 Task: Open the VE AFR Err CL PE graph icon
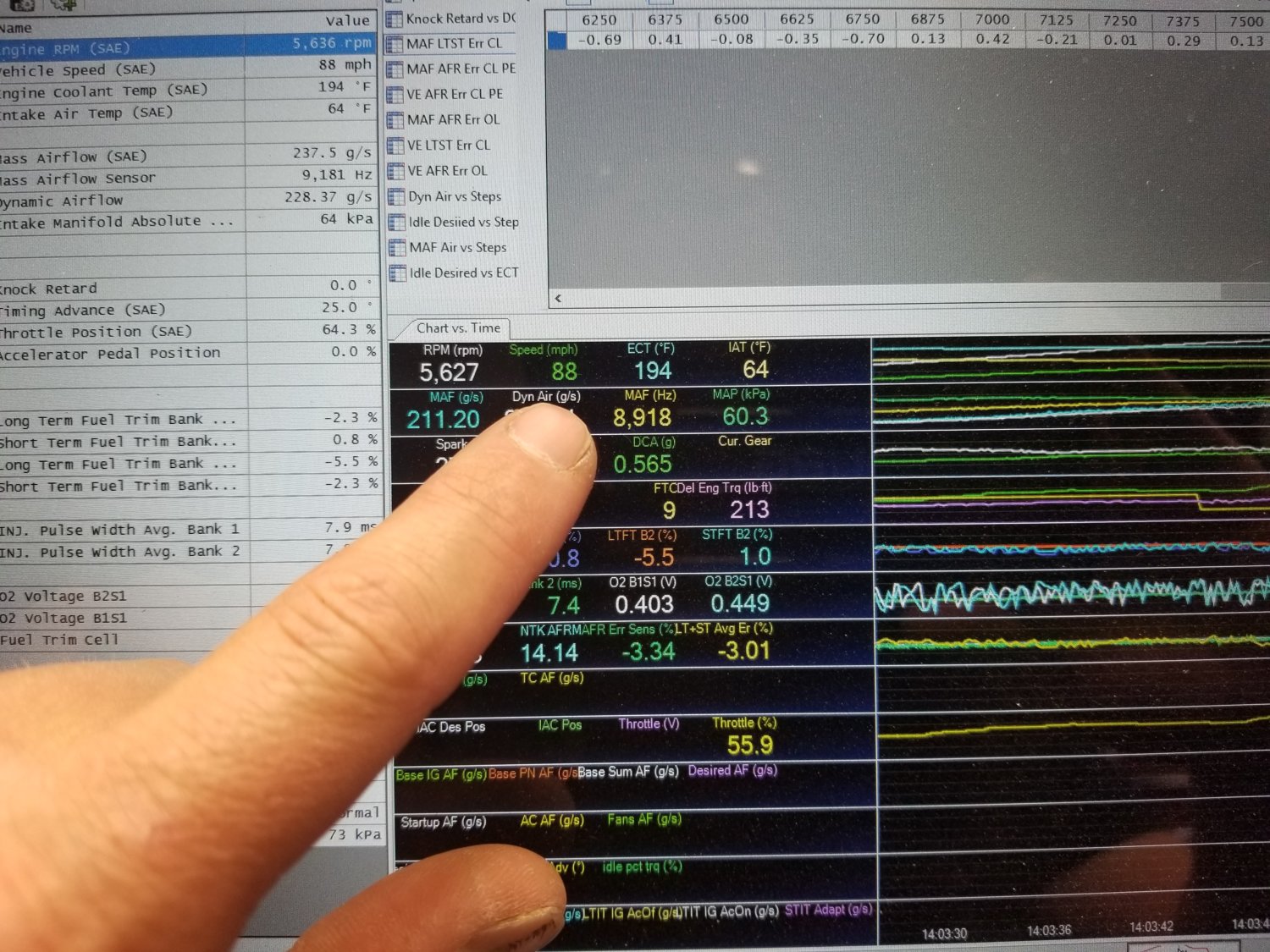click(395, 95)
